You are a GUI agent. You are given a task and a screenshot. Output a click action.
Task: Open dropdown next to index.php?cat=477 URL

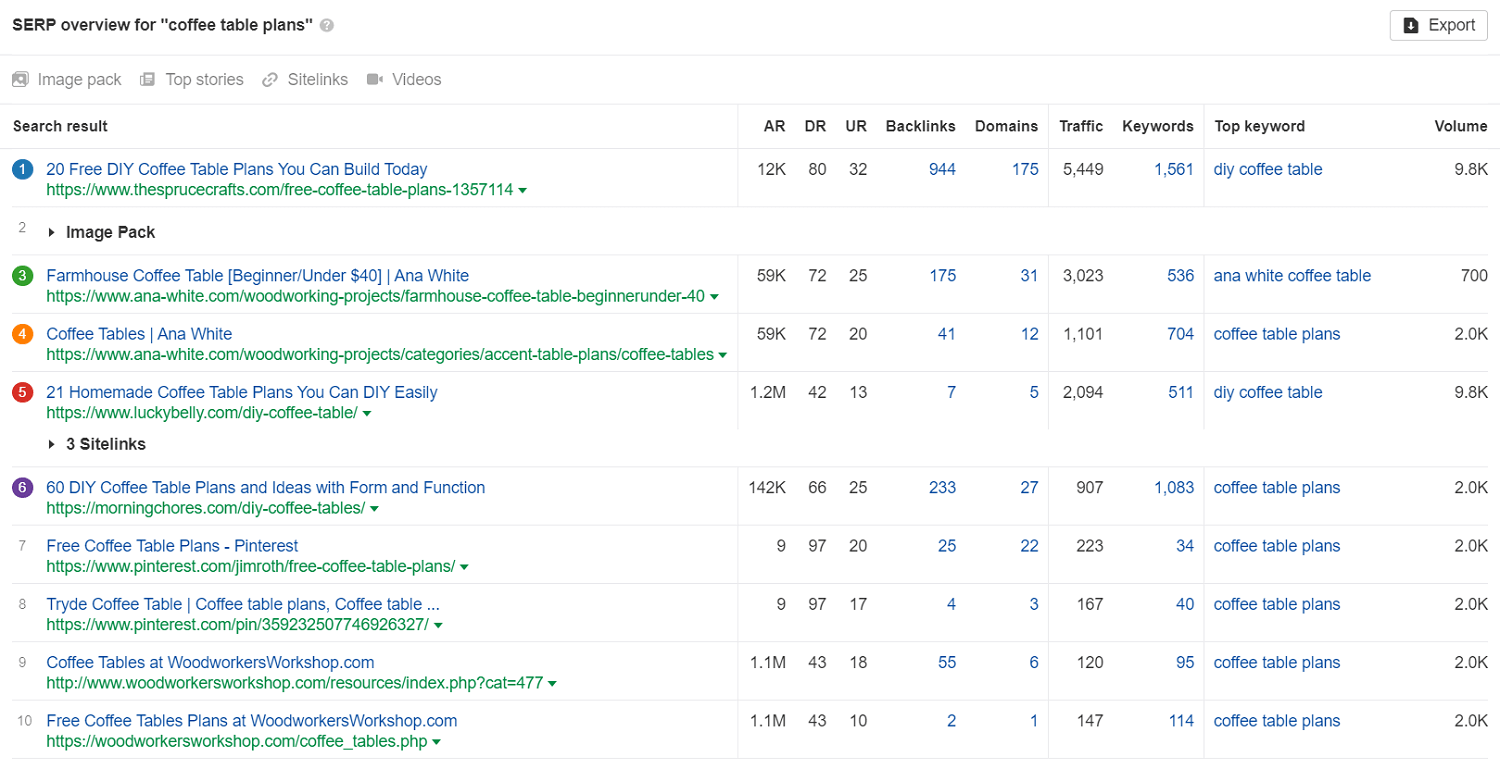(x=552, y=683)
